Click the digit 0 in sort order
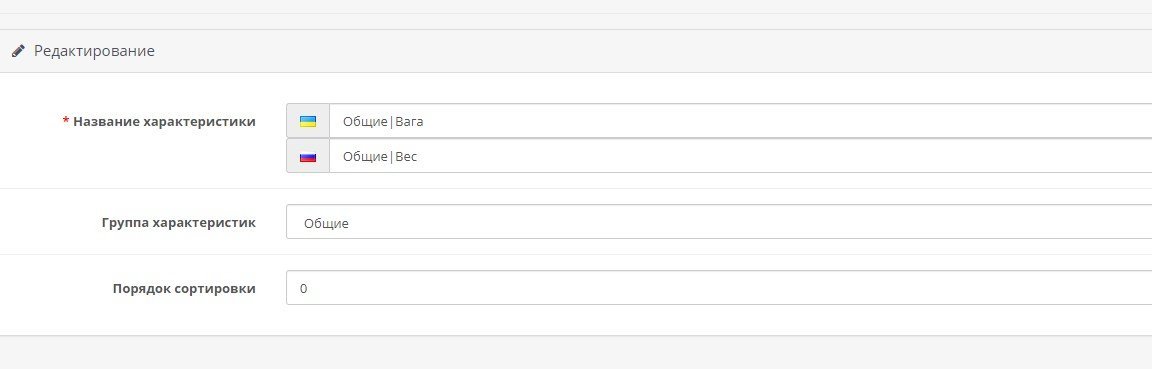1152x369 pixels. click(x=303, y=289)
